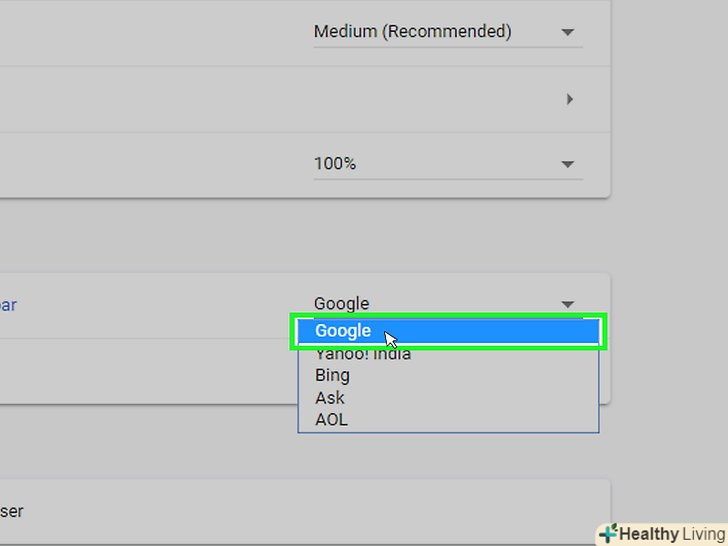728x546 pixels.
Task: Click the arrow beside Medium (Recommended)
Action: coord(568,32)
